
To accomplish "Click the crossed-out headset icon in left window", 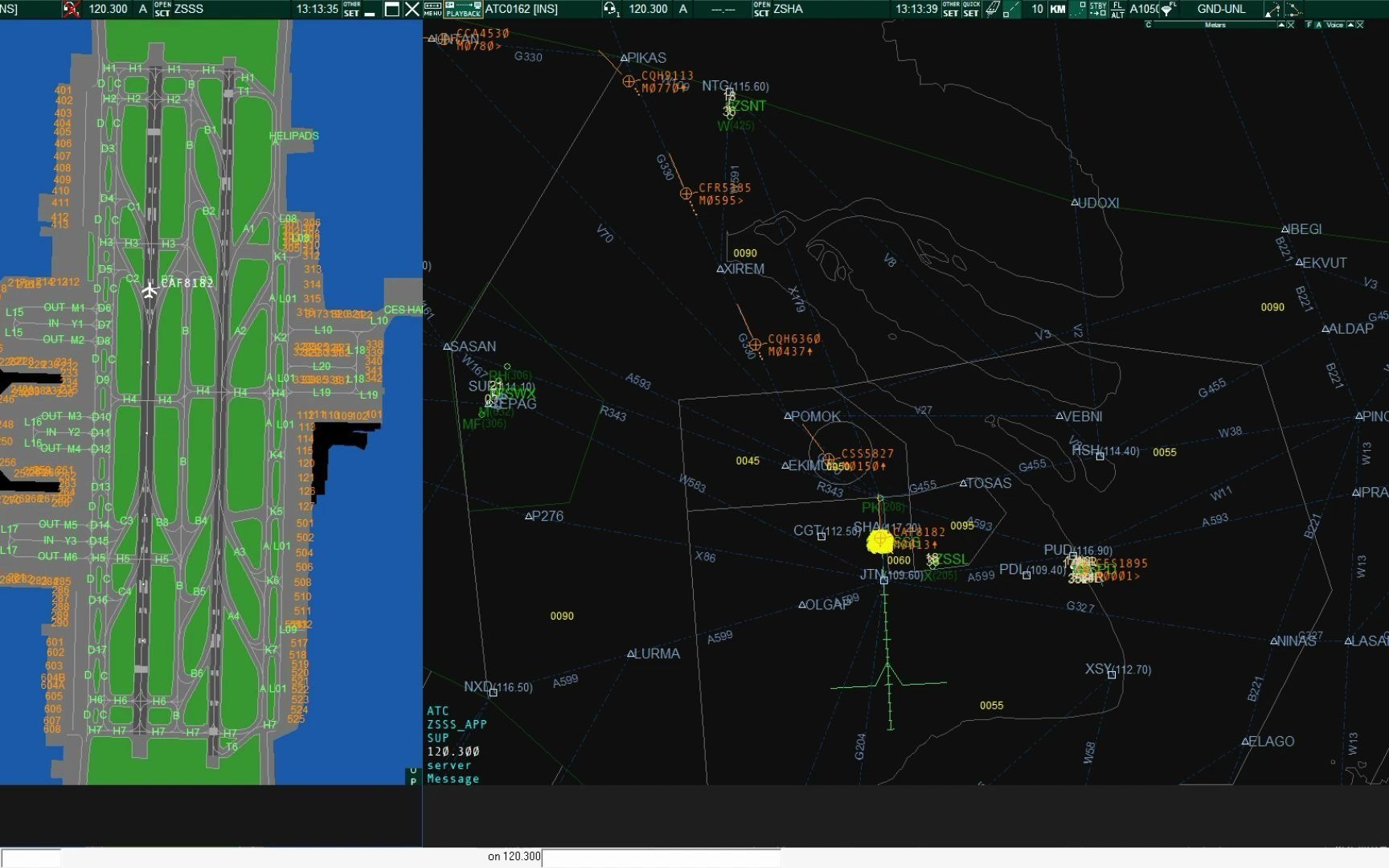I will [72, 9].
